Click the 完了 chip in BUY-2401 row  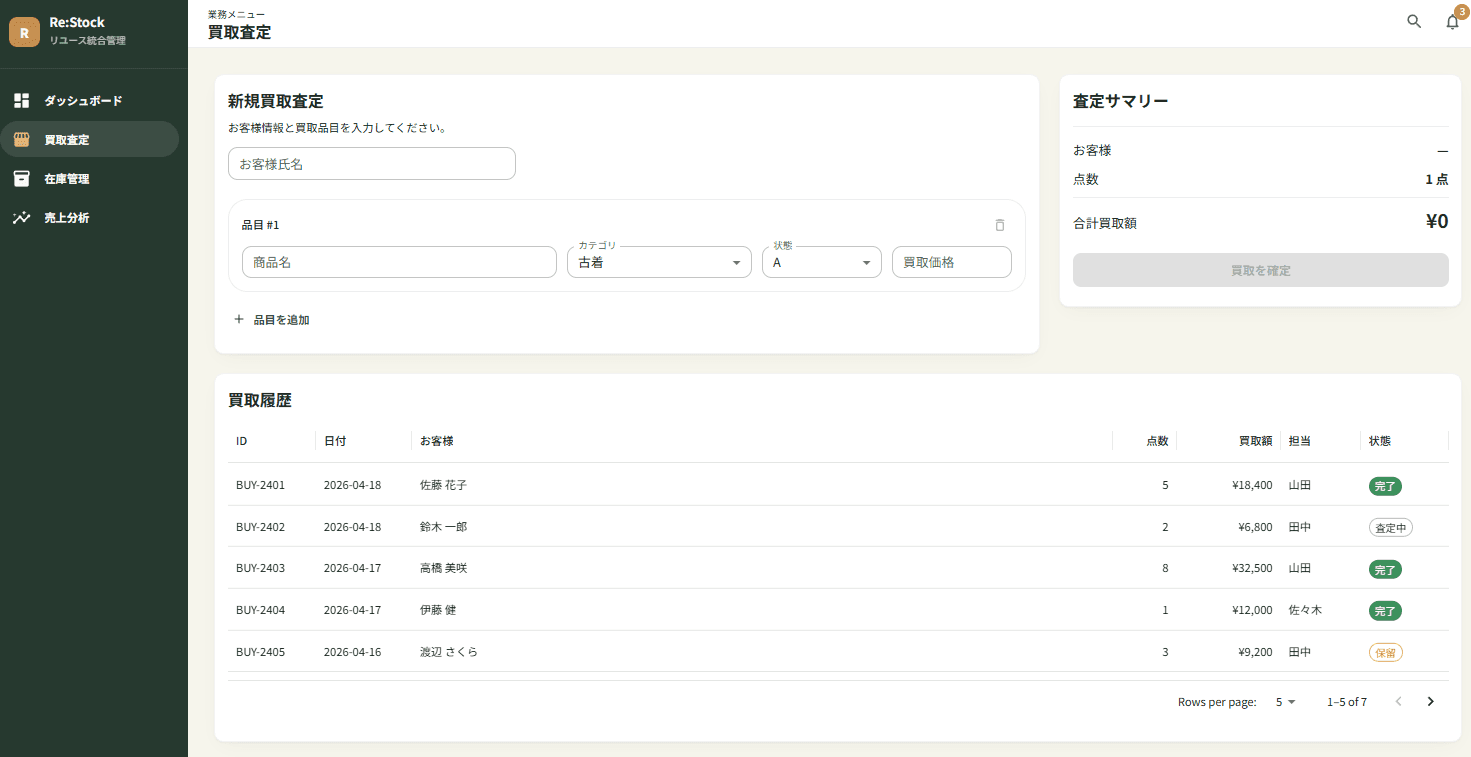click(1385, 486)
